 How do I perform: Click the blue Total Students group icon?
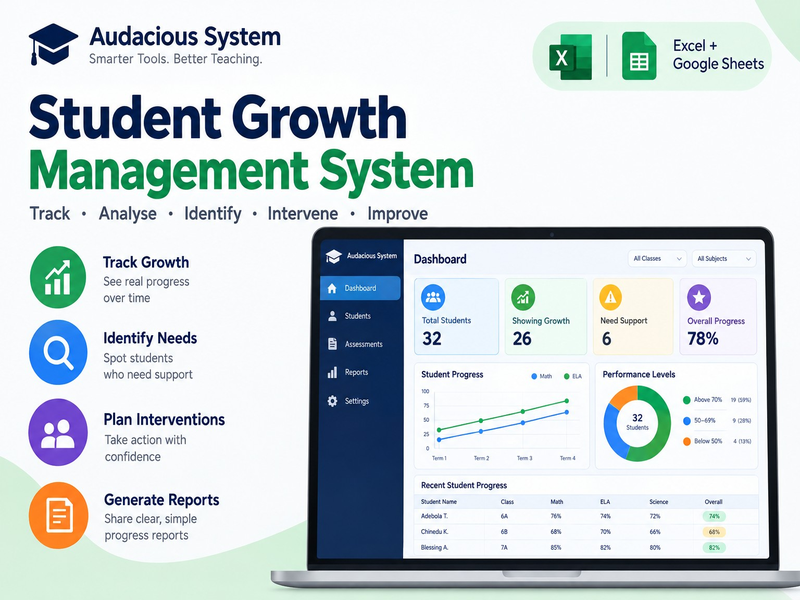[433, 297]
